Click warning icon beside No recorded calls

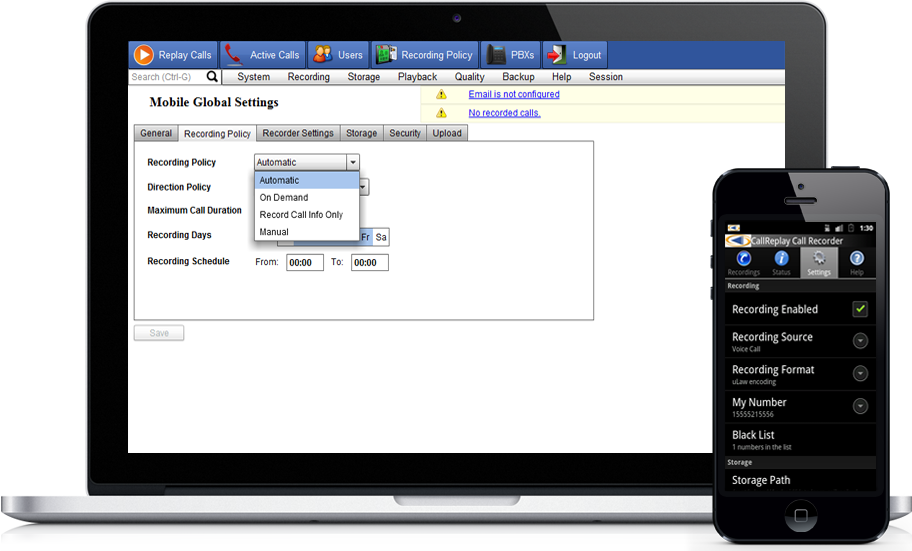tap(441, 113)
